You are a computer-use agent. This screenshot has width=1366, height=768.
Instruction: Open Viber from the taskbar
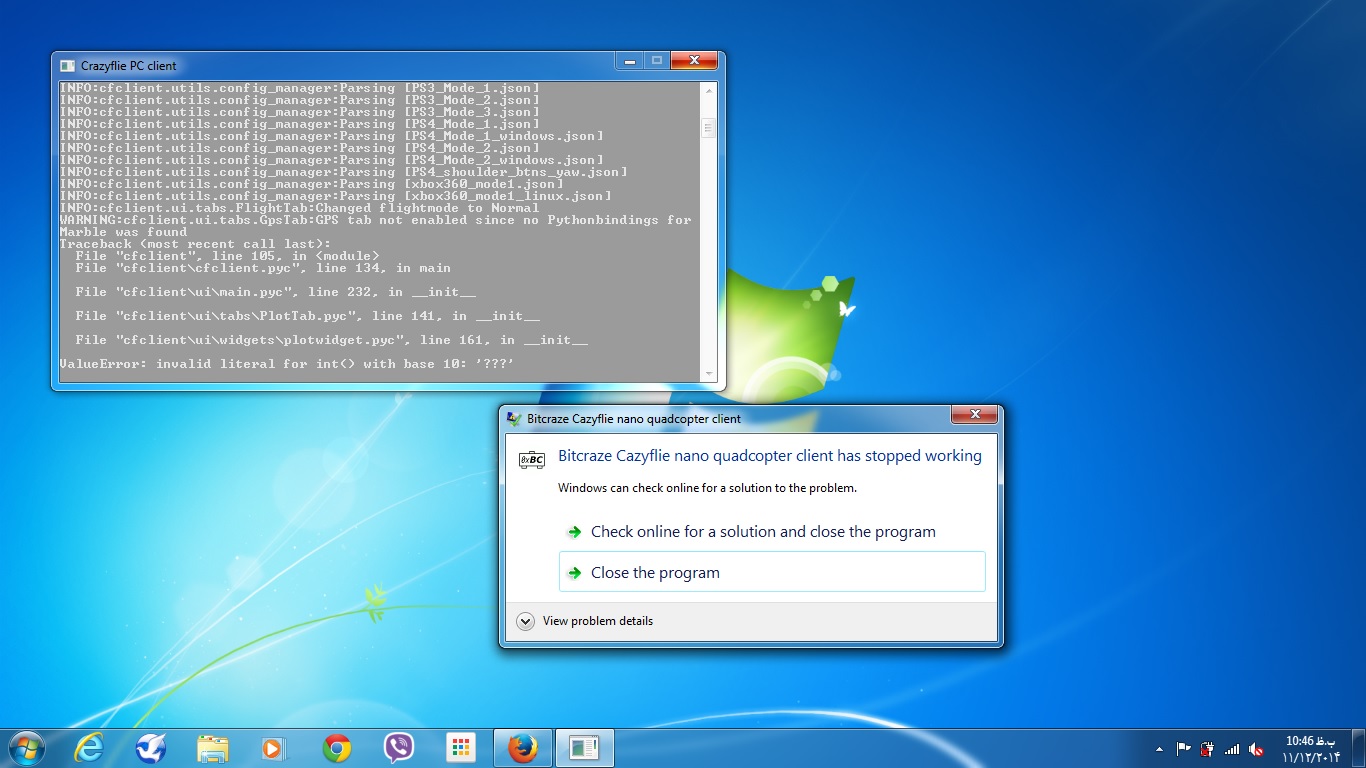(x=399, y=748)
